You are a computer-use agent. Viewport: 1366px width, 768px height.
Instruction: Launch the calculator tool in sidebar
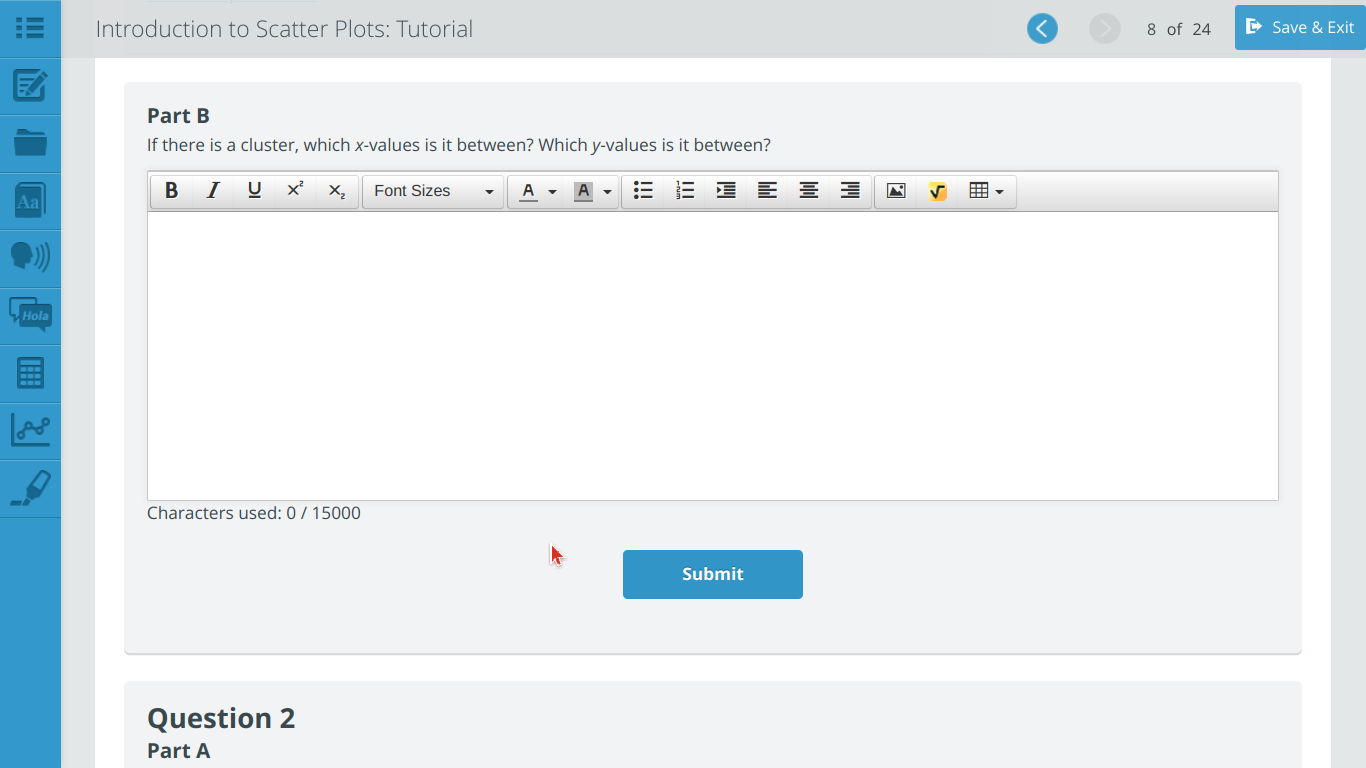[x=30, y=374]
